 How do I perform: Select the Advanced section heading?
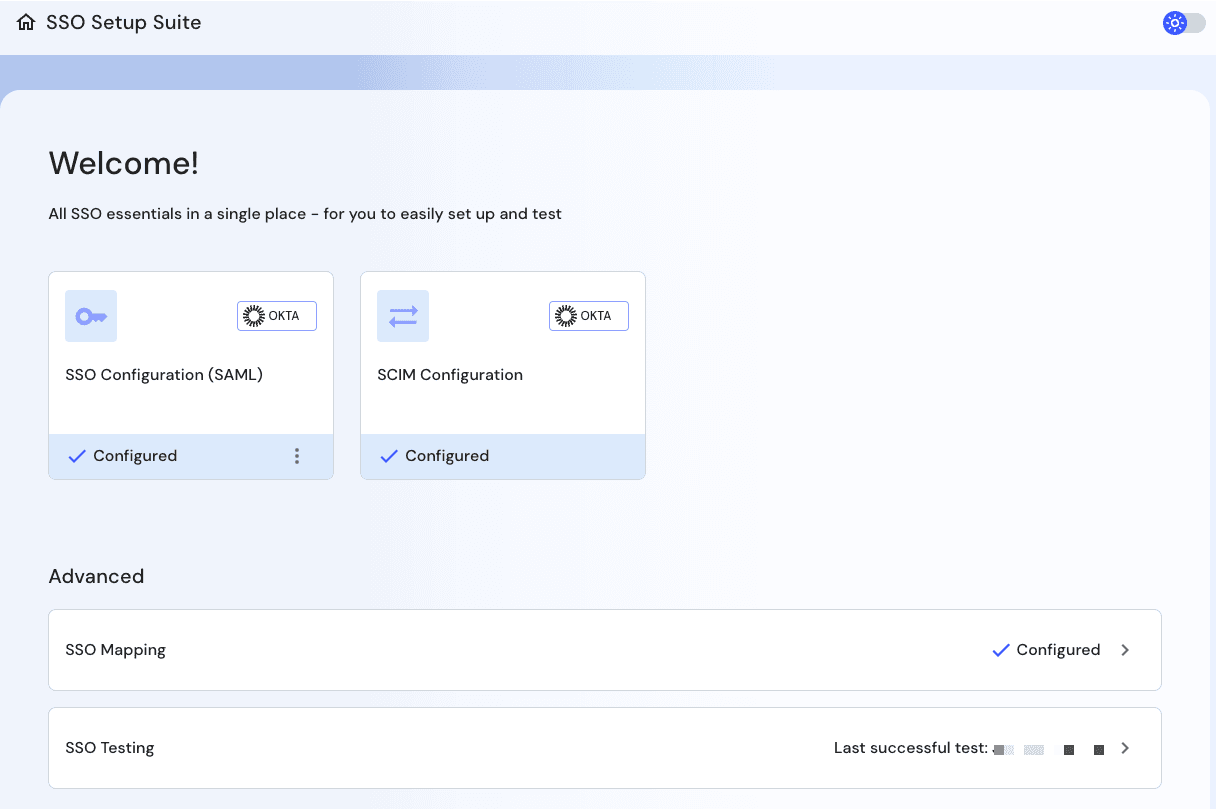pyautogui.click(x=96, y=576)
